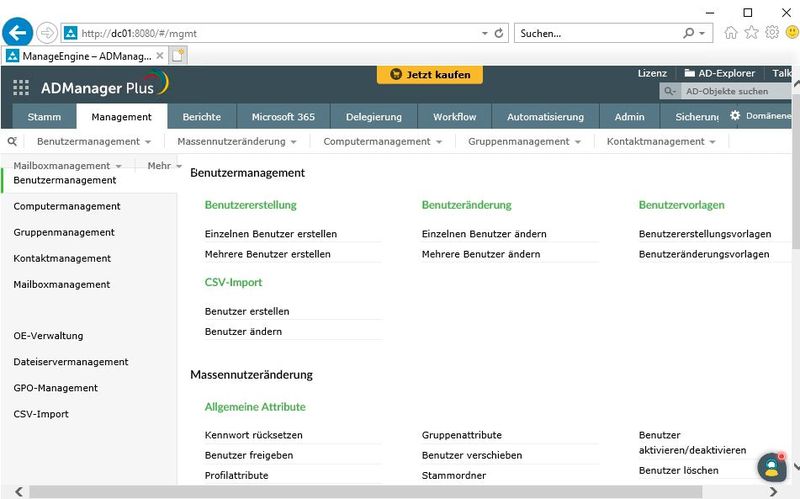
Task: Open the Automatisierung tab
Action: (545, 116)
